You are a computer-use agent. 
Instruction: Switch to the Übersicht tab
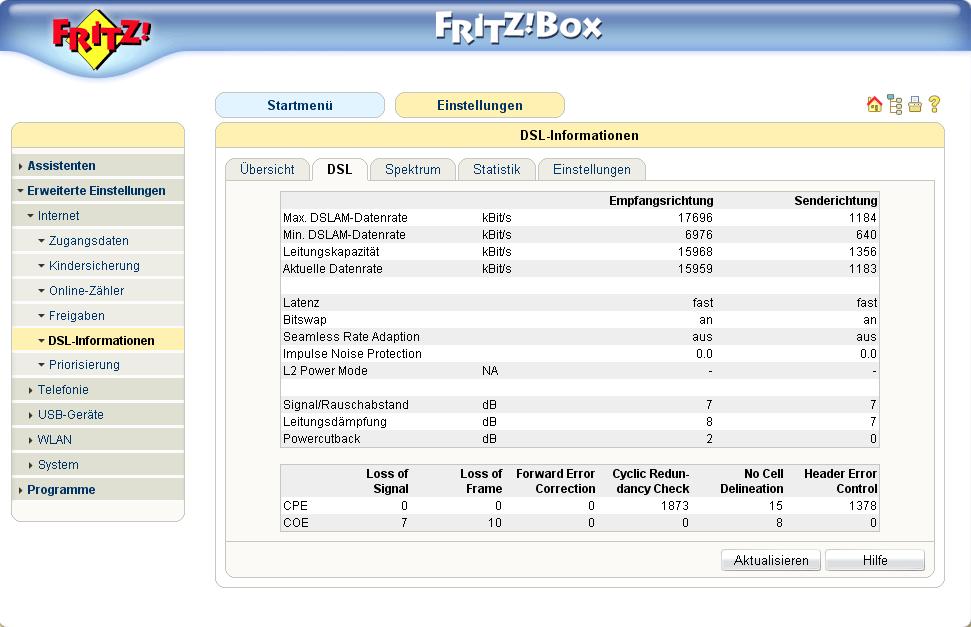click(x=267, y=169)
